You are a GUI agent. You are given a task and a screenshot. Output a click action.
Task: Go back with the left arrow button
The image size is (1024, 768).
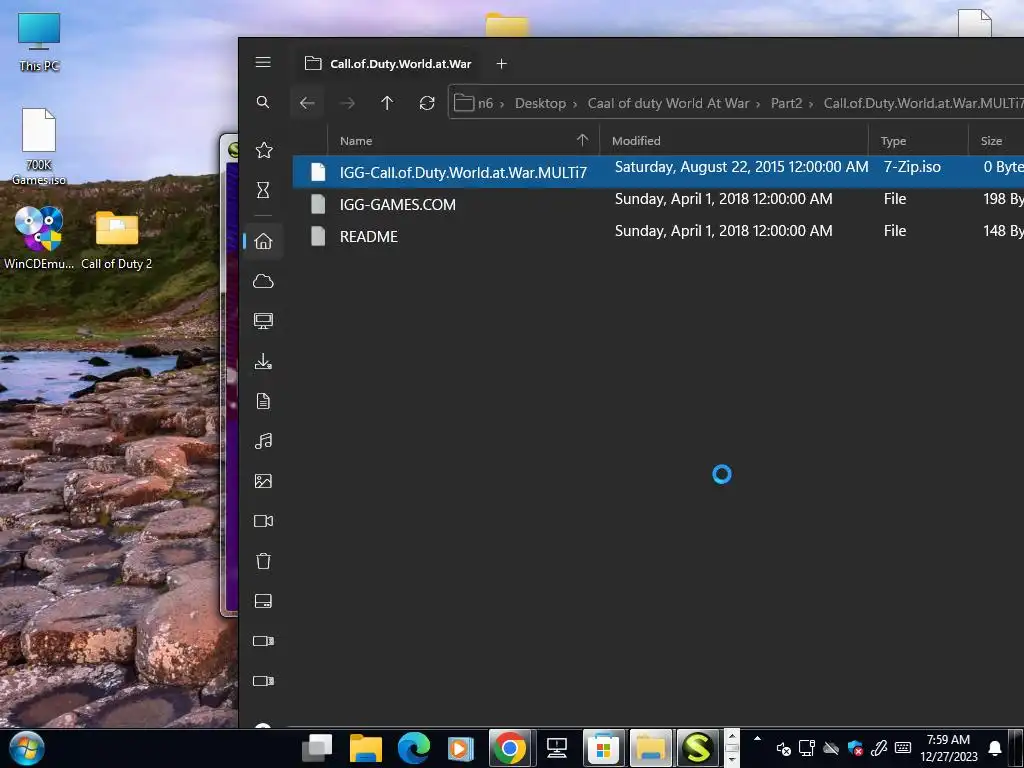(307, 103)
